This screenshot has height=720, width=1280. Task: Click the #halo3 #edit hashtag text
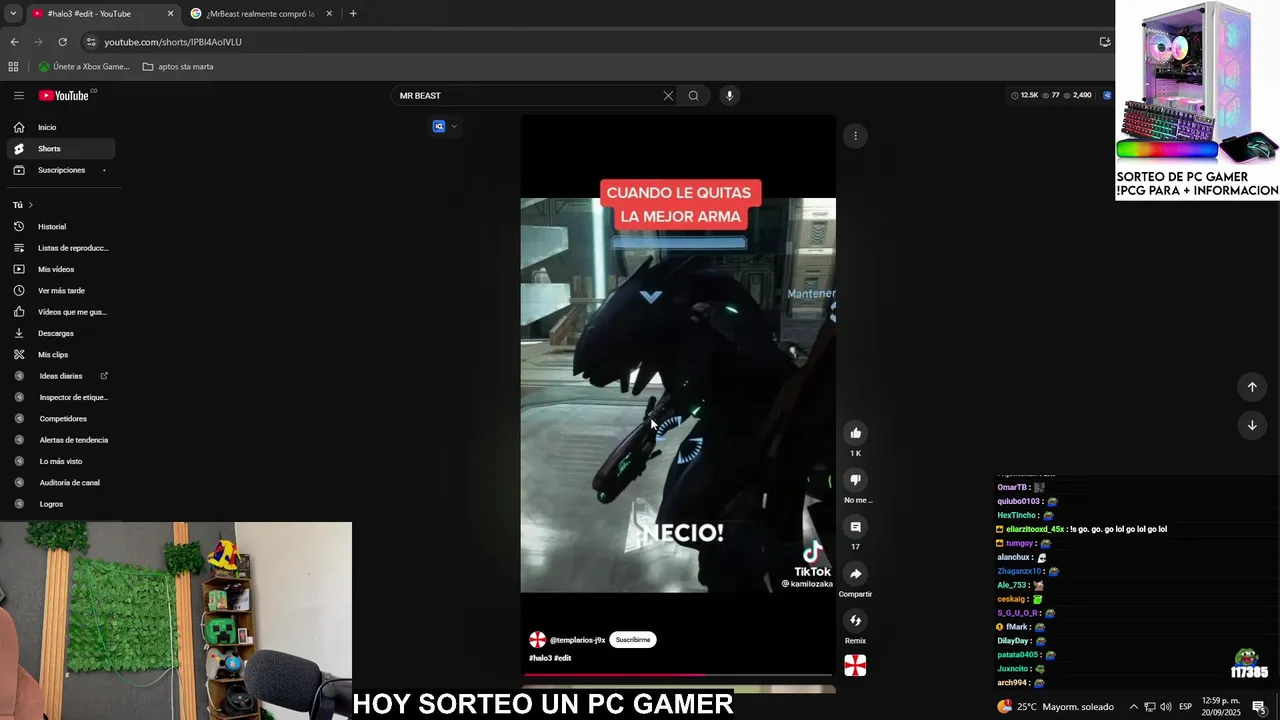[550, 658]
